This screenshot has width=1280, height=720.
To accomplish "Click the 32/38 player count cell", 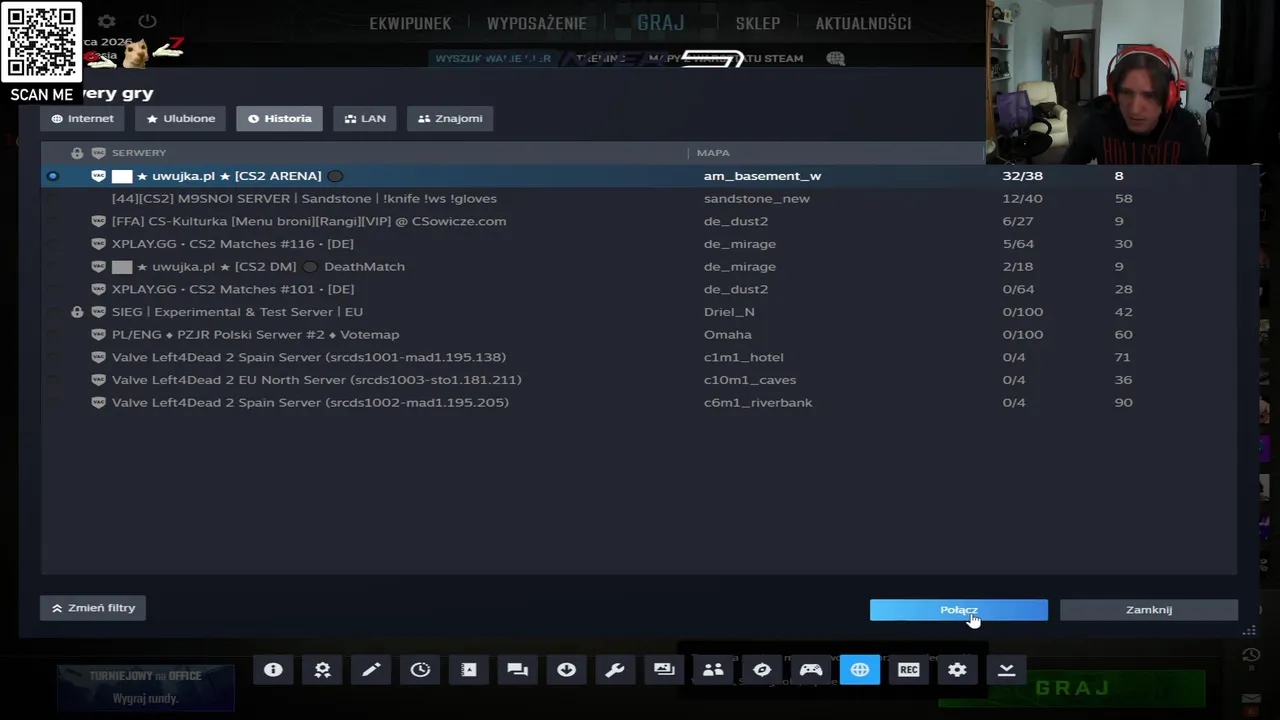I will (1022, 176).
